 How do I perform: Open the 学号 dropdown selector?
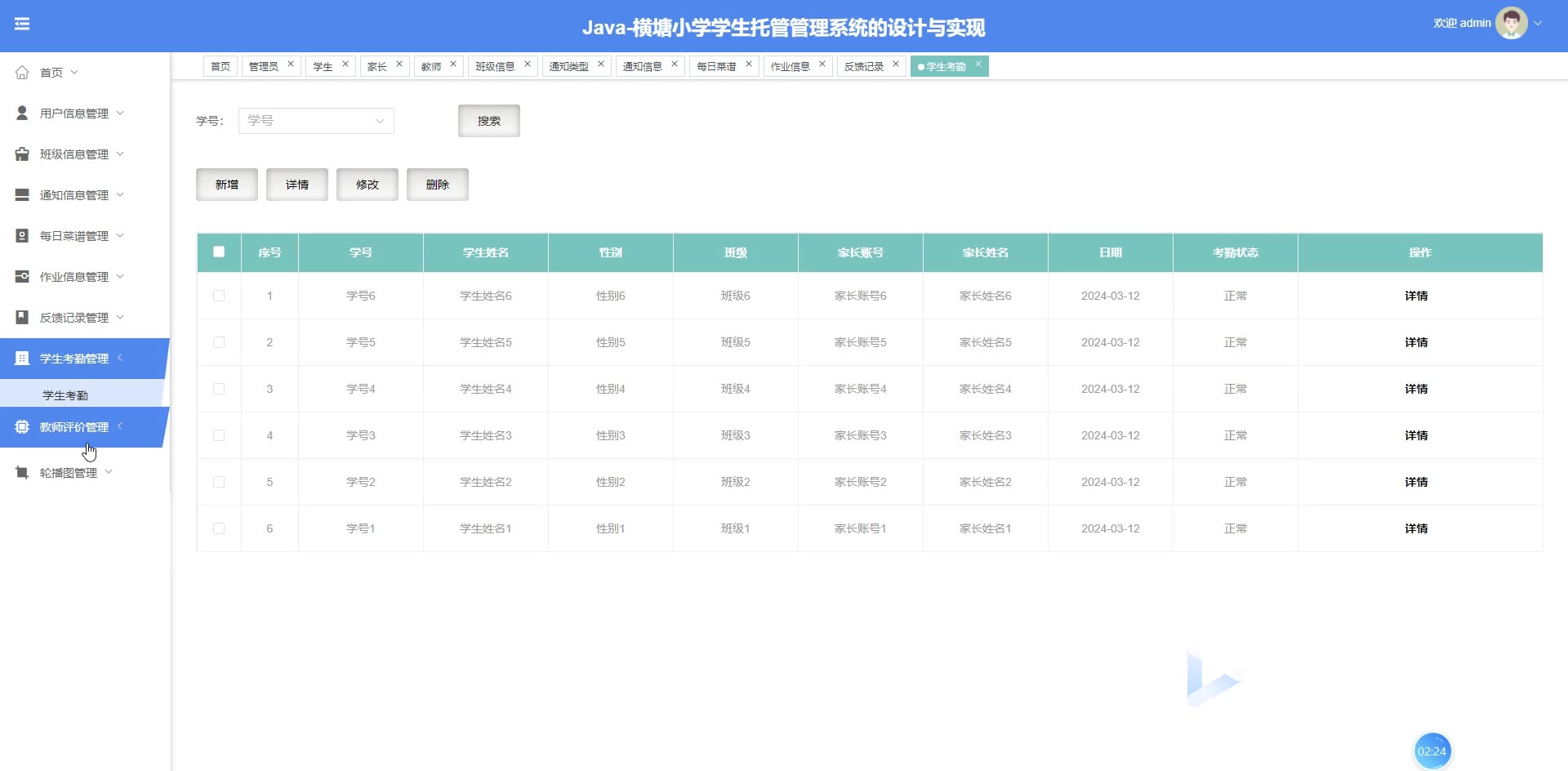pyautogui.click(x=316, y=121)
